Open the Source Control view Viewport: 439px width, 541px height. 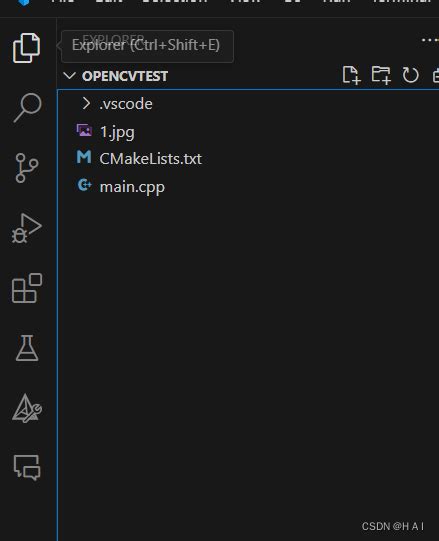pyautogui.click(x=27, y=168)
